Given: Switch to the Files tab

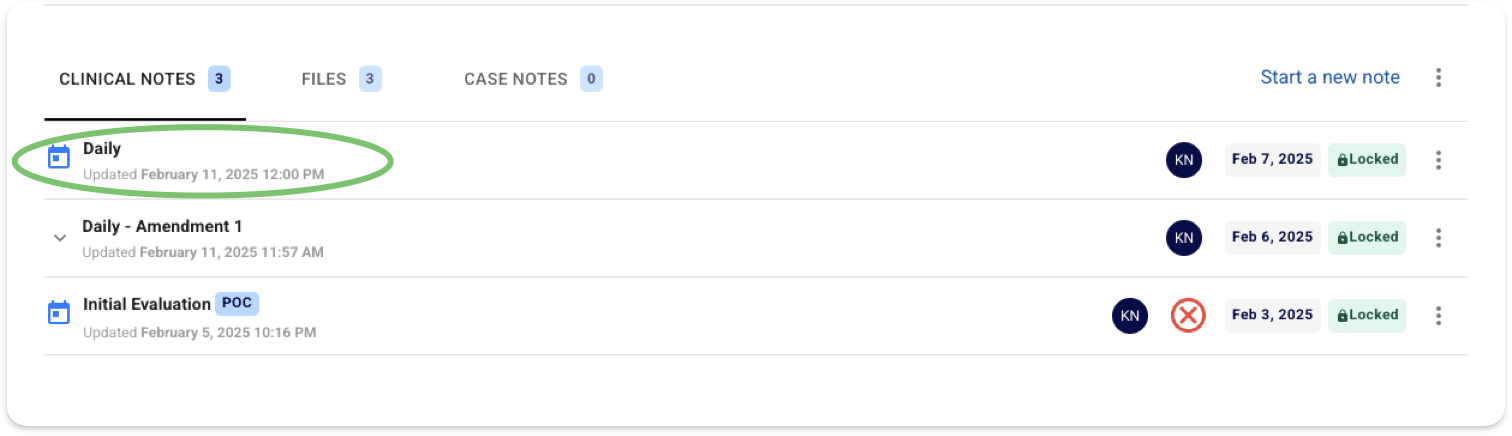Looking at the screenshot, I should tap(341, 79).
